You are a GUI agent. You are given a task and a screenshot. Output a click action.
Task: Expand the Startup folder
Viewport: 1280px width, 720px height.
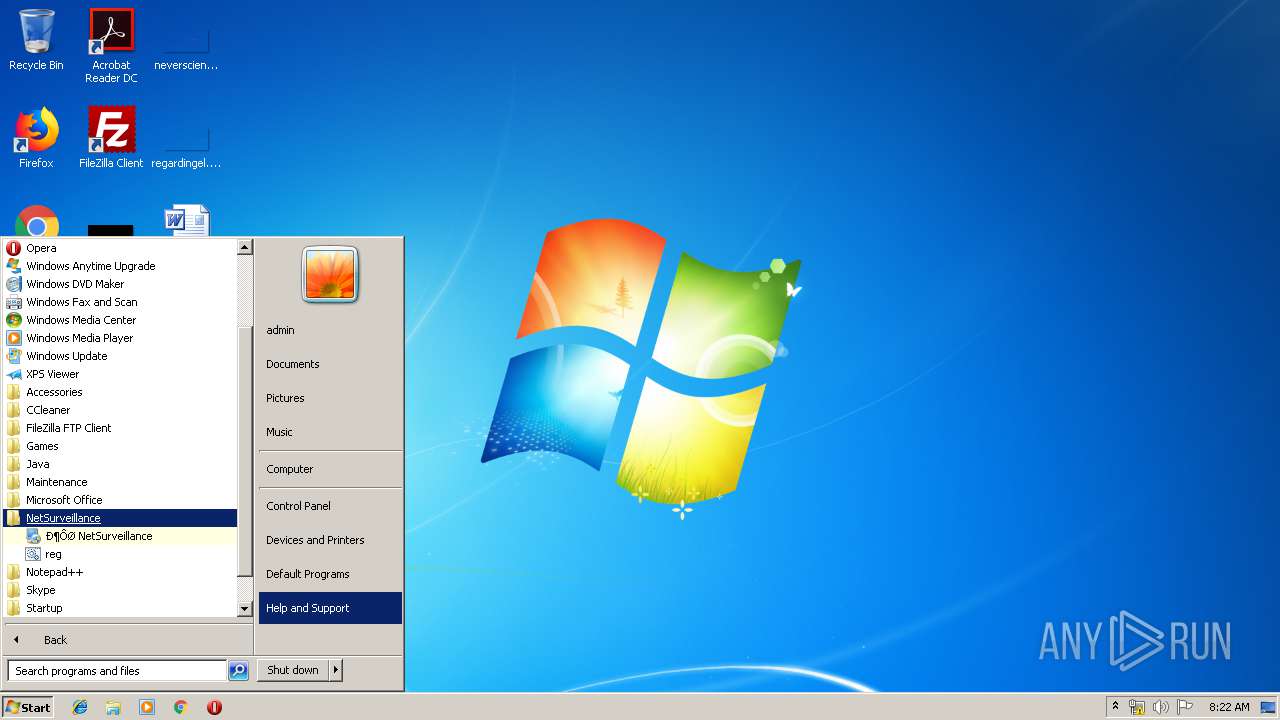(120, 608)
